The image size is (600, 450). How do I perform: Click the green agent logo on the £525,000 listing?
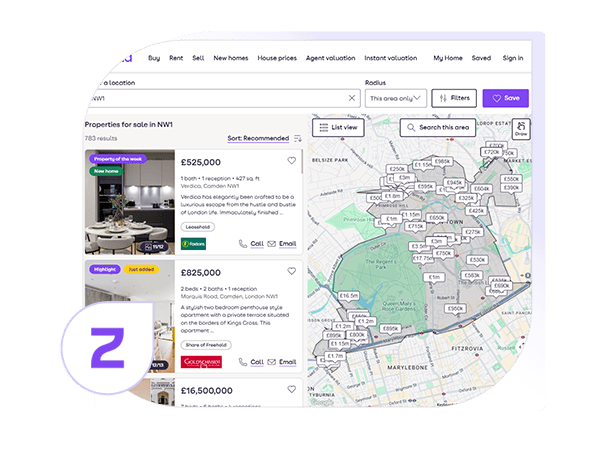(x=193, y=244)
